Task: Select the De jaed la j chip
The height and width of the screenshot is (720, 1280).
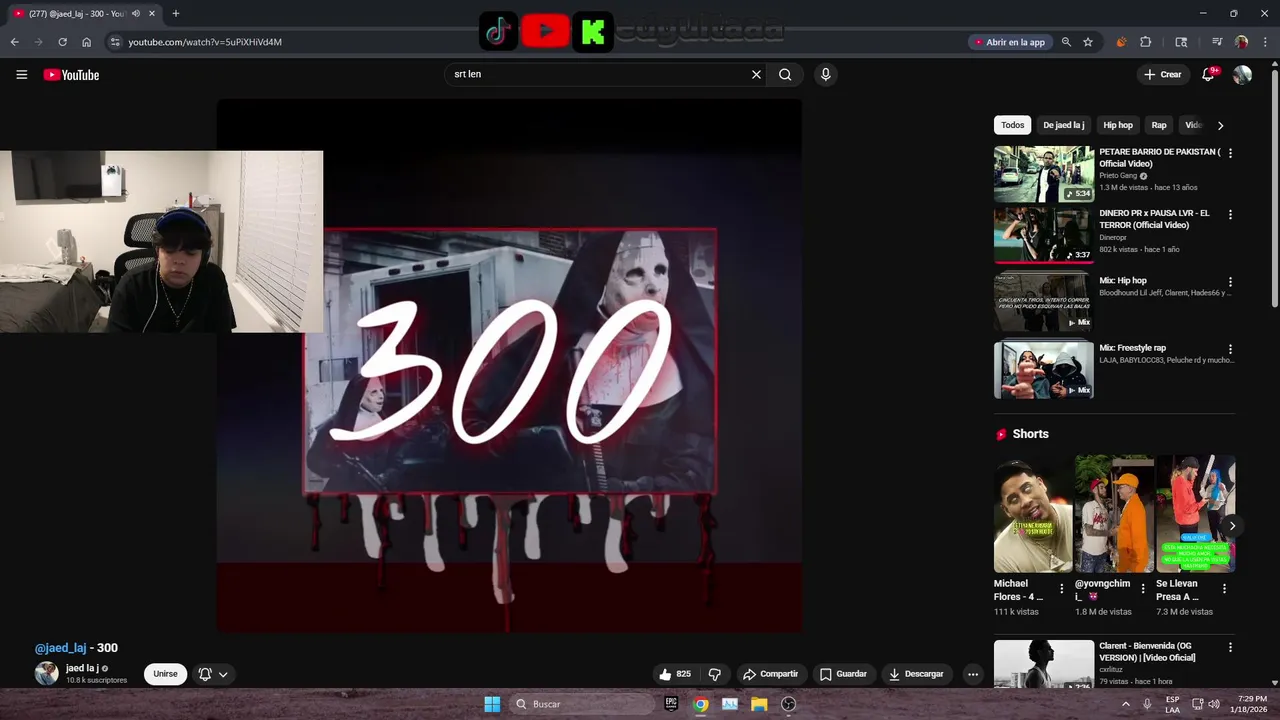Action: tap(1063, 125)
